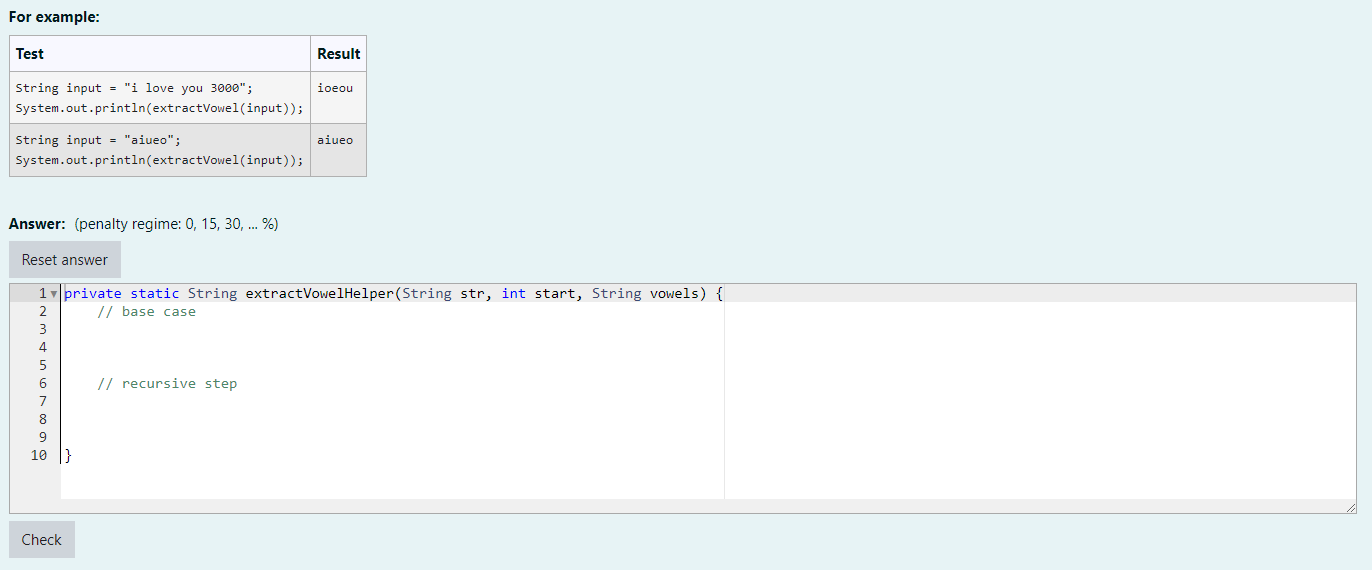Click the aiueo expected result cell

335,139
